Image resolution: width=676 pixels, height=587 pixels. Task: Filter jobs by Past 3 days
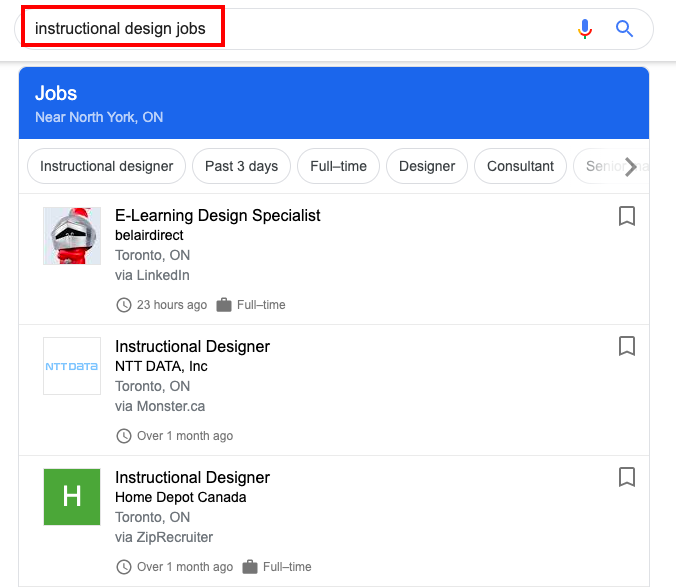[241, 166]
